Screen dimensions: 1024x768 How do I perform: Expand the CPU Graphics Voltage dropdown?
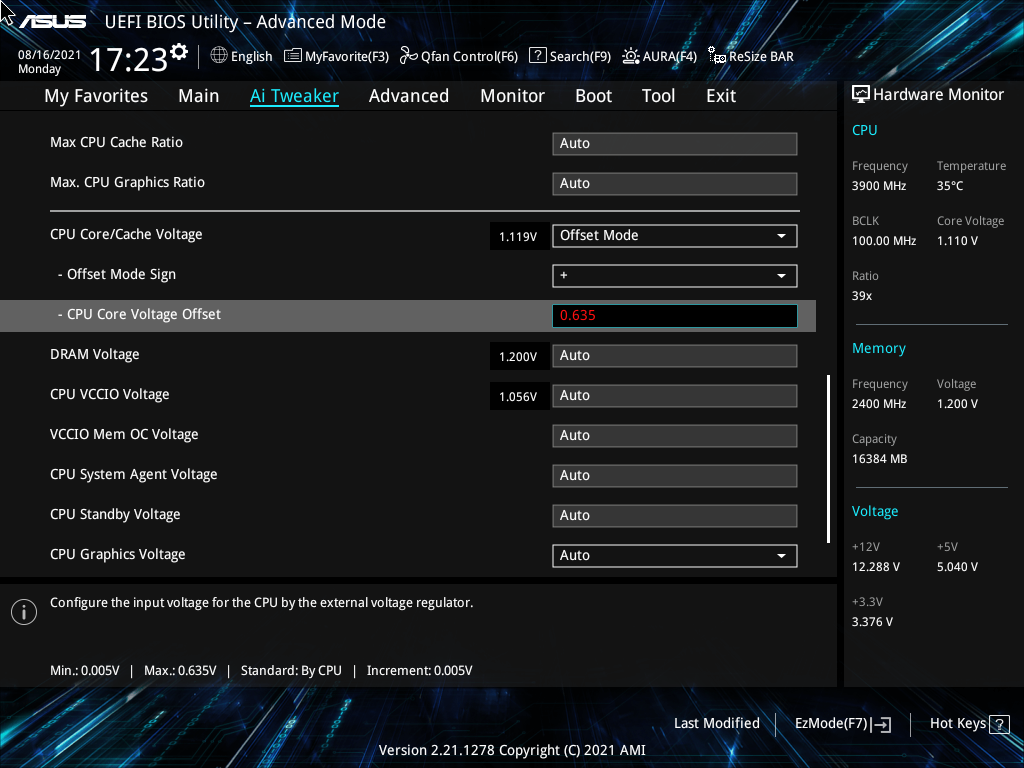click(675, 556)
